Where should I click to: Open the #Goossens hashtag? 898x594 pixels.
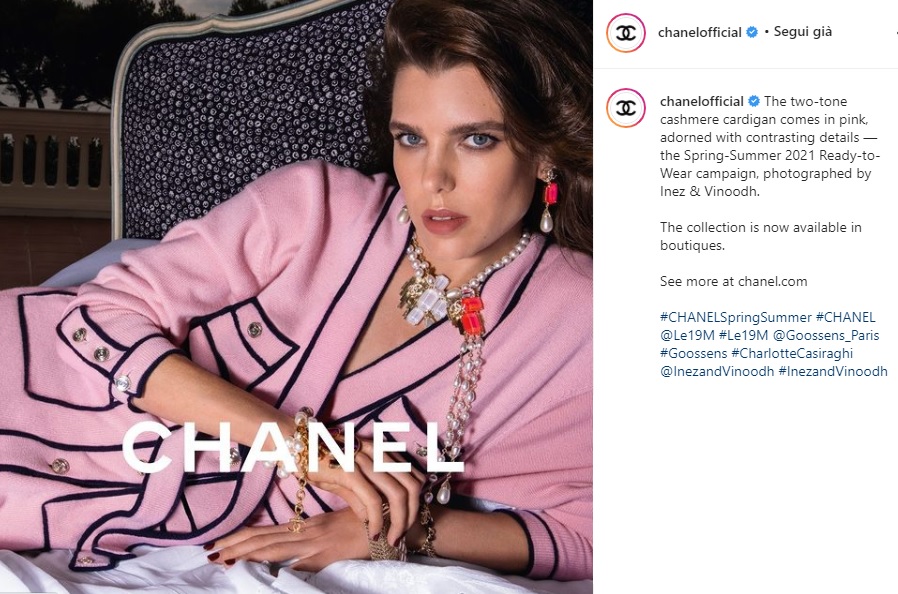[x=694, y=353]
